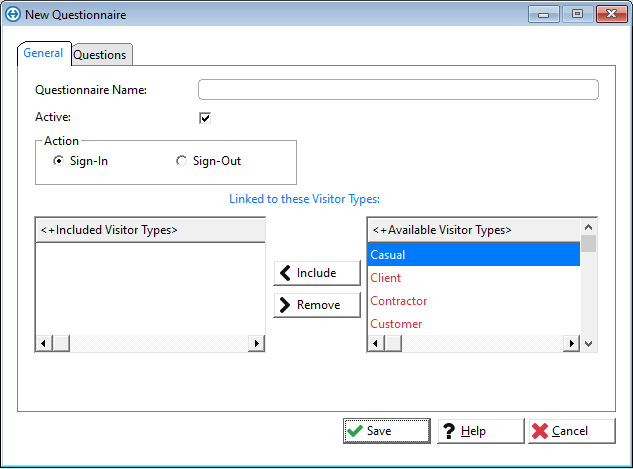The image size is (633, 469).
Task: Uncheck the Active checkbox
Action: 205,118
